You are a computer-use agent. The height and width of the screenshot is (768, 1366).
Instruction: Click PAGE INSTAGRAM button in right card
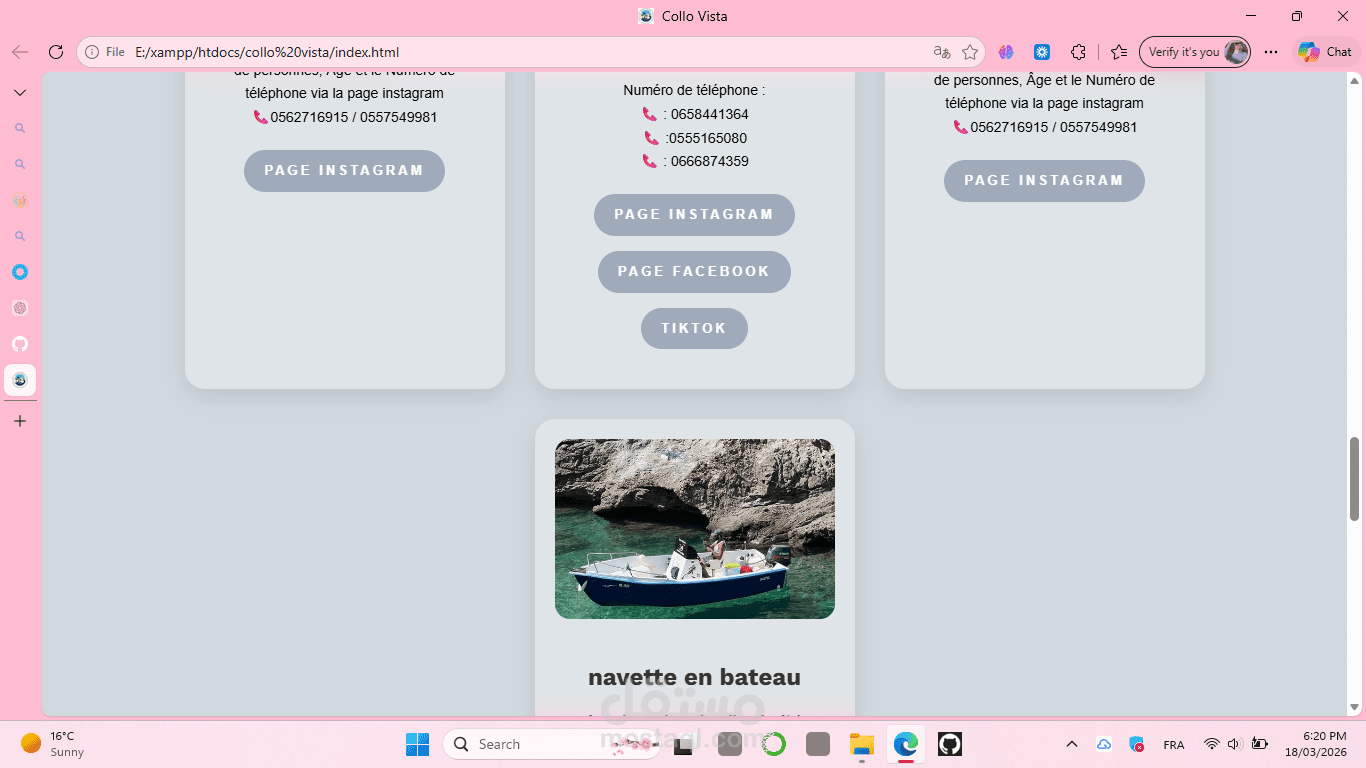pos(1044,181)
